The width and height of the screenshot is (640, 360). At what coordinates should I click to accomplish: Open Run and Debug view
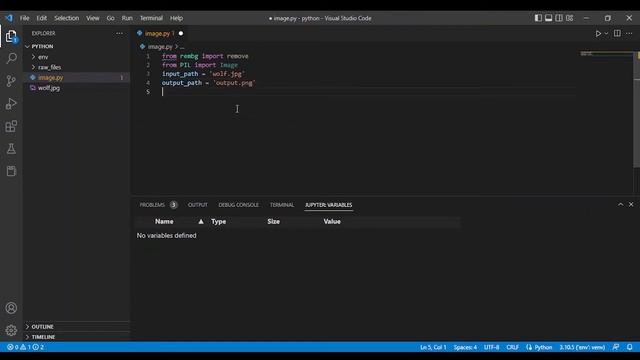pos(11,104)
